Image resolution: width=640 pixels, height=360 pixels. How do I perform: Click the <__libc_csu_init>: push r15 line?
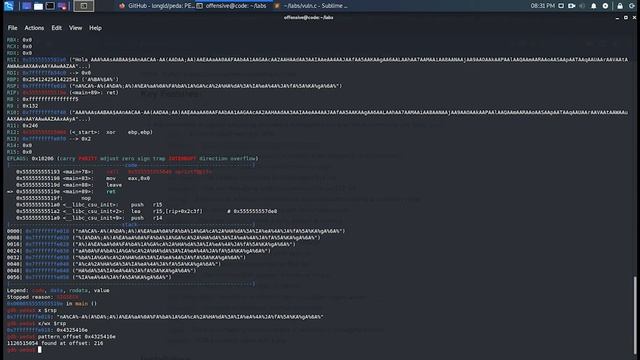tap(89, 204)
